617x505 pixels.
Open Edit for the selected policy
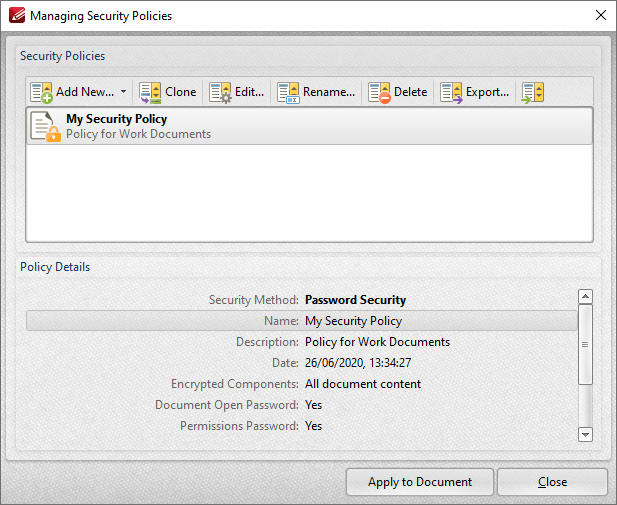click(236, 92)
